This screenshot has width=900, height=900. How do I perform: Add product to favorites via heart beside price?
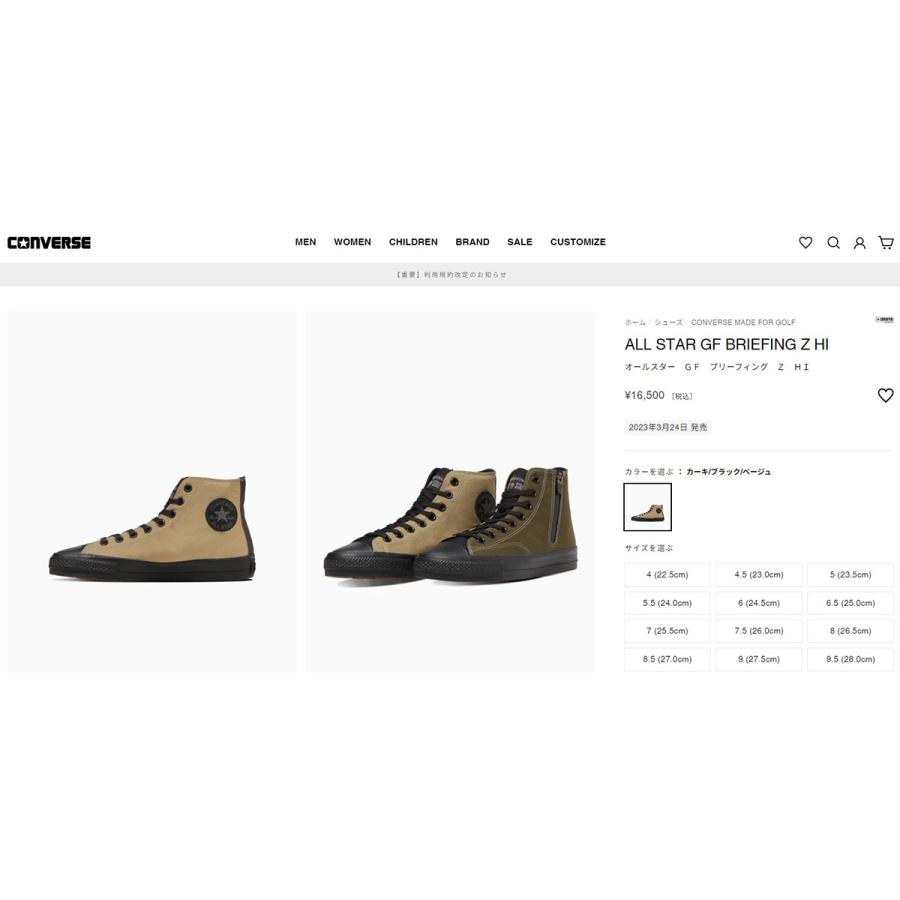886,395
